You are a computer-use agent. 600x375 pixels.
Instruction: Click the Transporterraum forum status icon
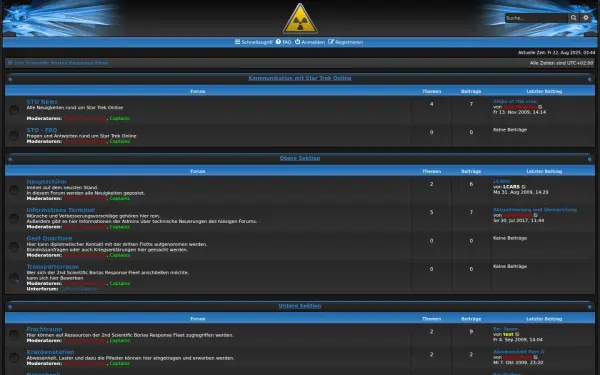[x=14, y=277]
